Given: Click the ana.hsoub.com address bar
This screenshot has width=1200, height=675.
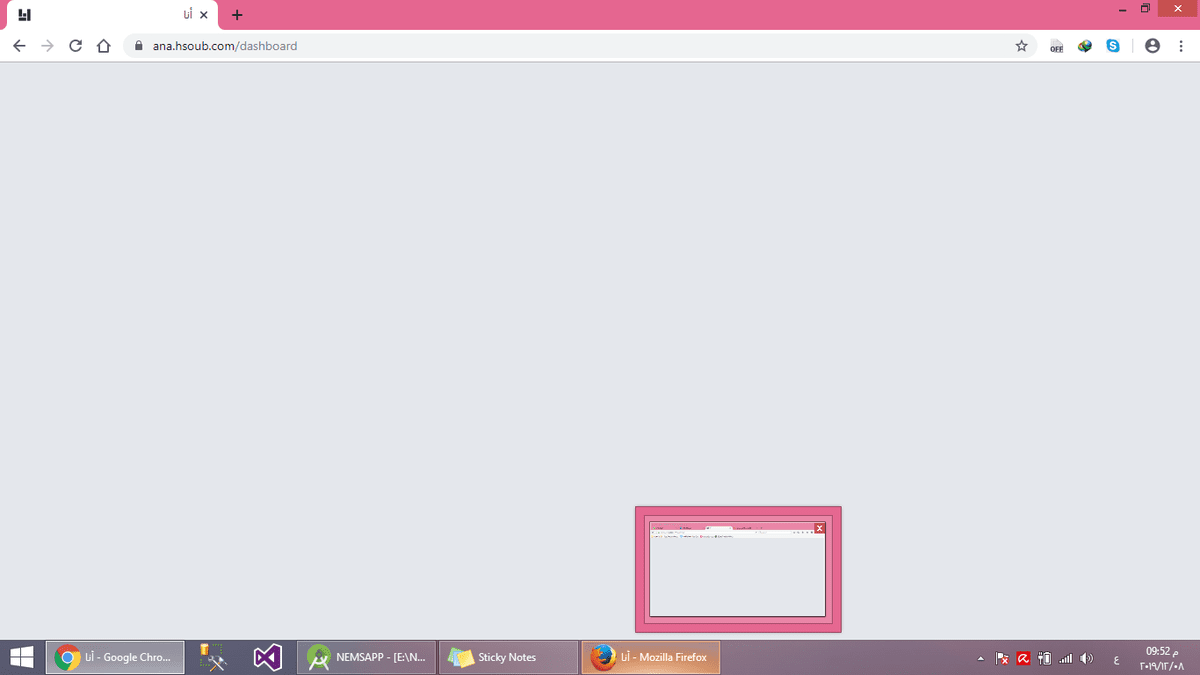Looking at the screenshot, I should pyautogui.click(x=500, y=46).
